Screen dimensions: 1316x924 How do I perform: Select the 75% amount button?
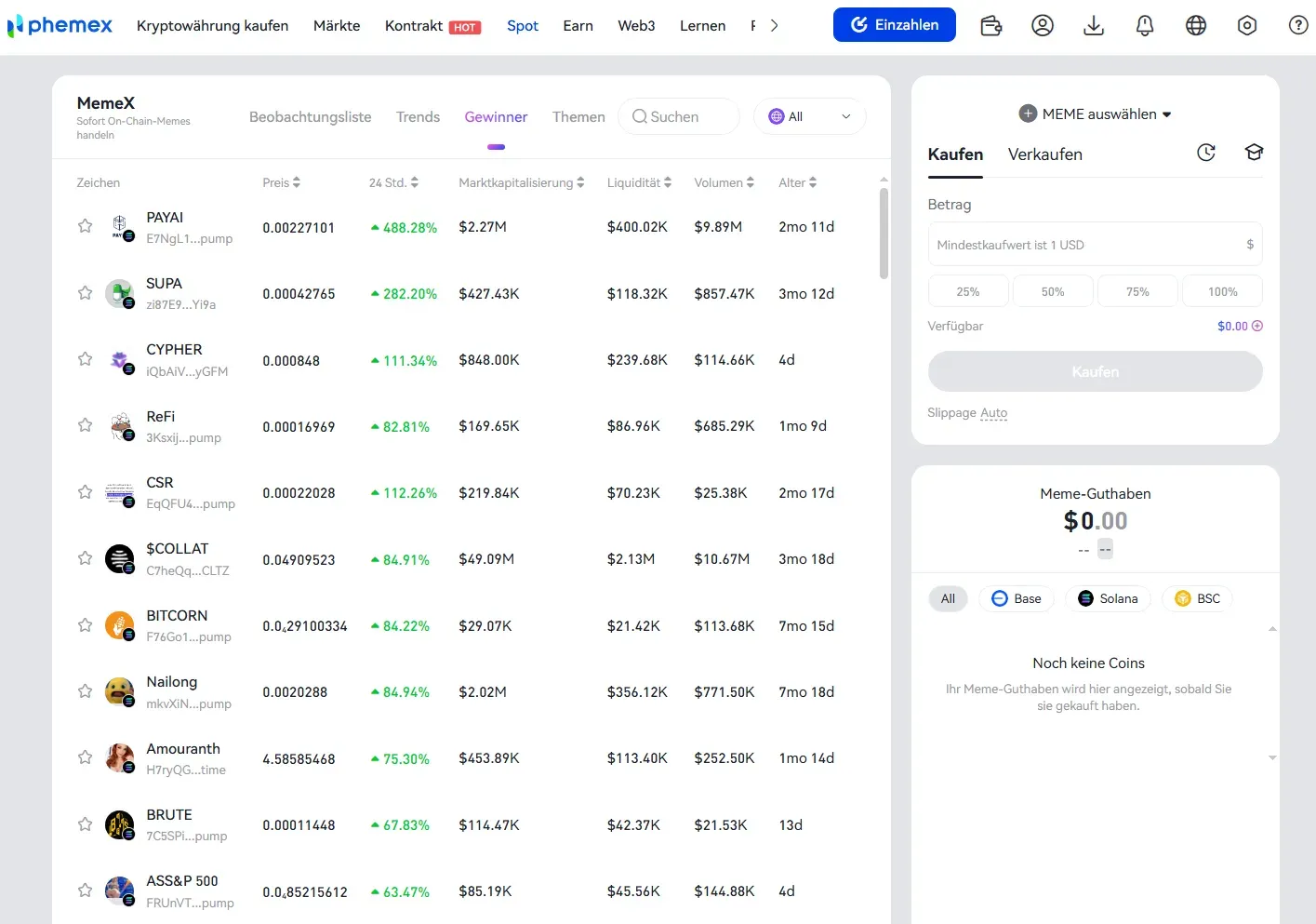coord(1137,291)
